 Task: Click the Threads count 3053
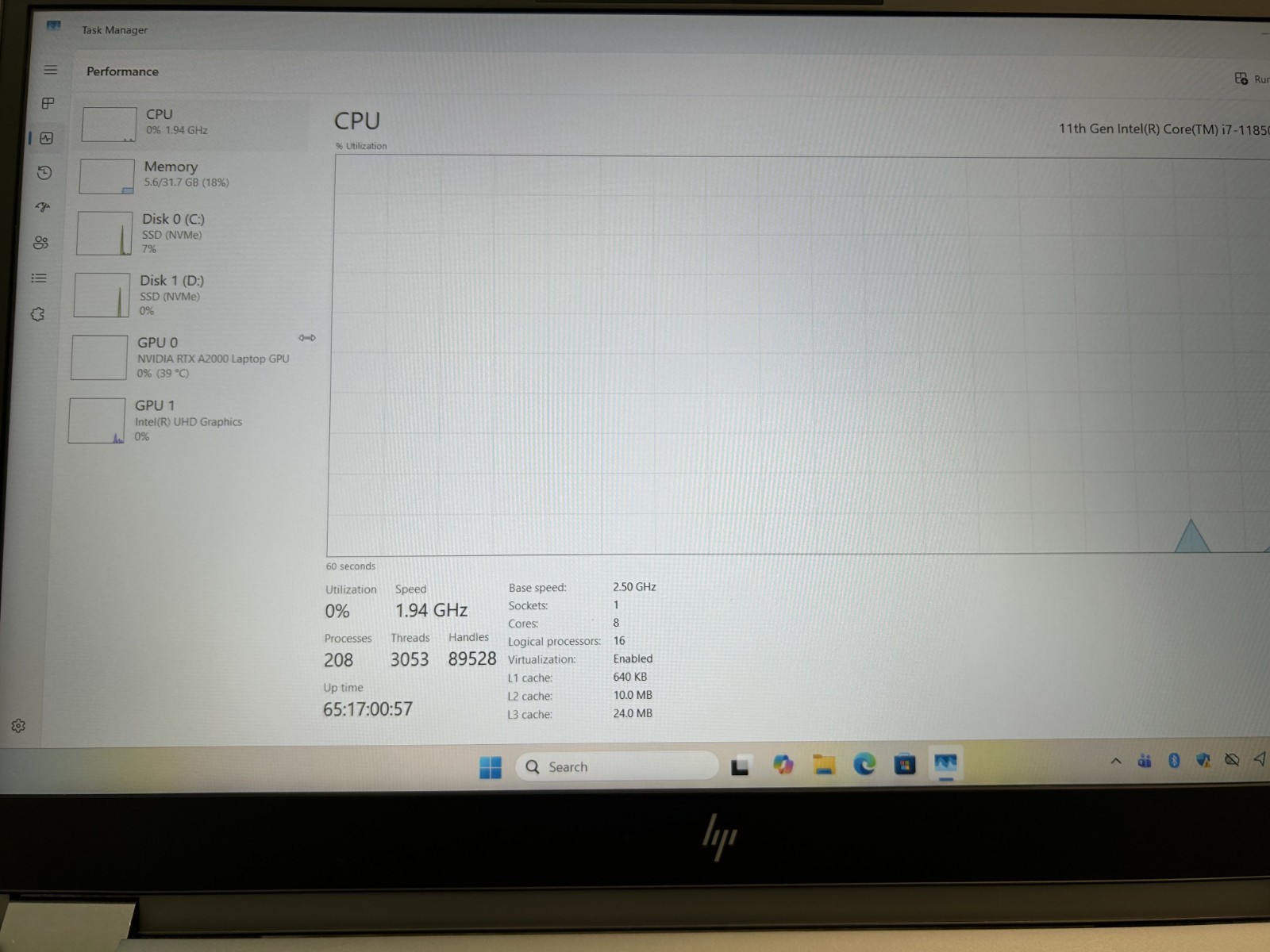pyautogui.click(x=409, y=659)
